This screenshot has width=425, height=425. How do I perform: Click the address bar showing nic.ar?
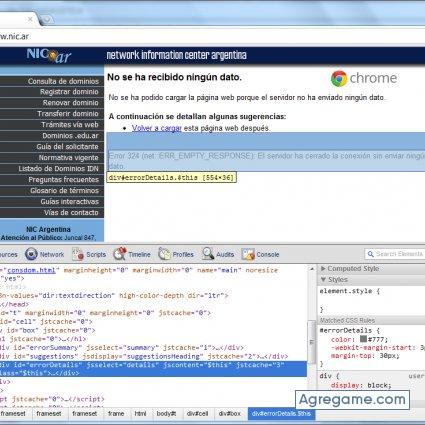coord(212,36)
